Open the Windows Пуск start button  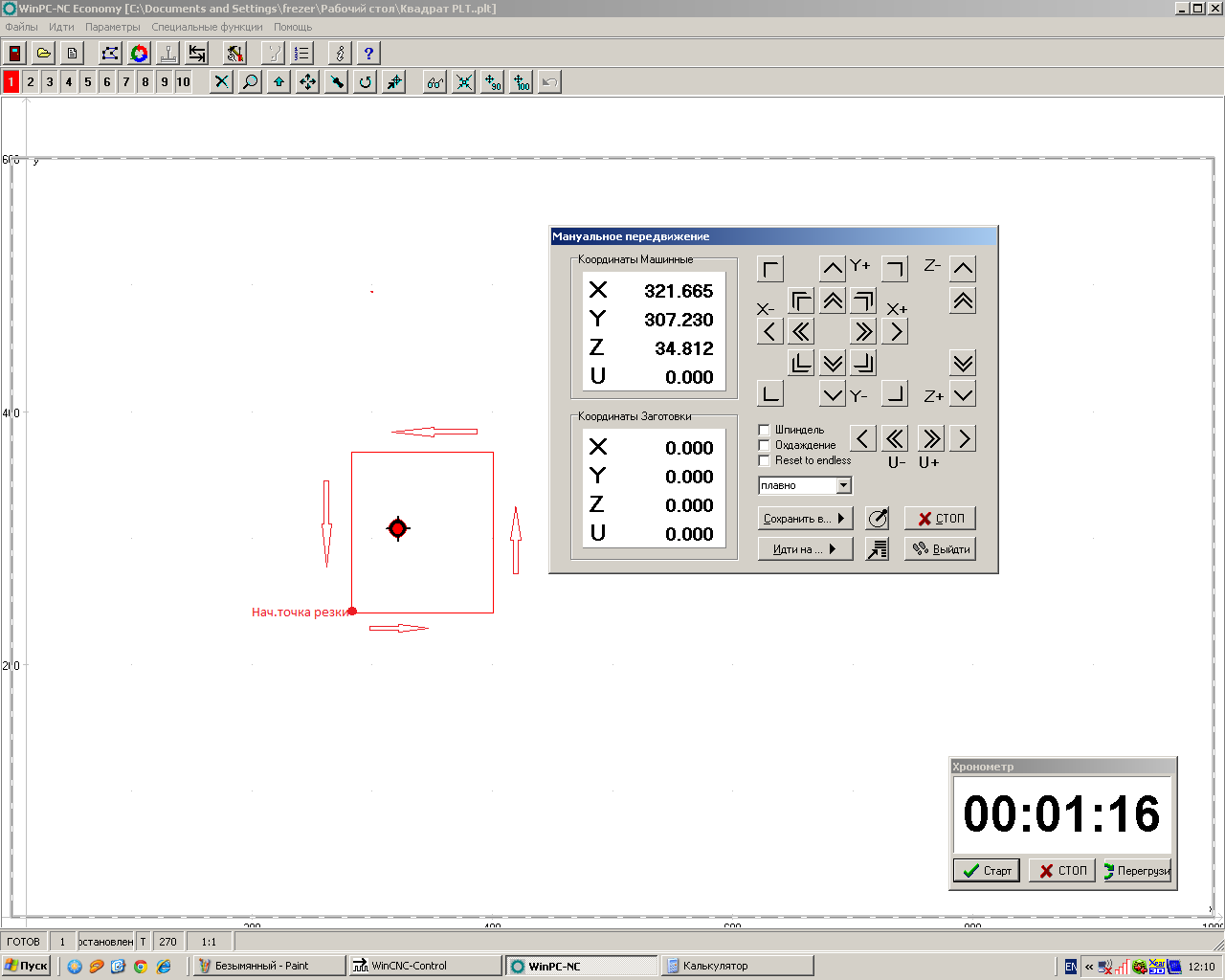[26, 967]
